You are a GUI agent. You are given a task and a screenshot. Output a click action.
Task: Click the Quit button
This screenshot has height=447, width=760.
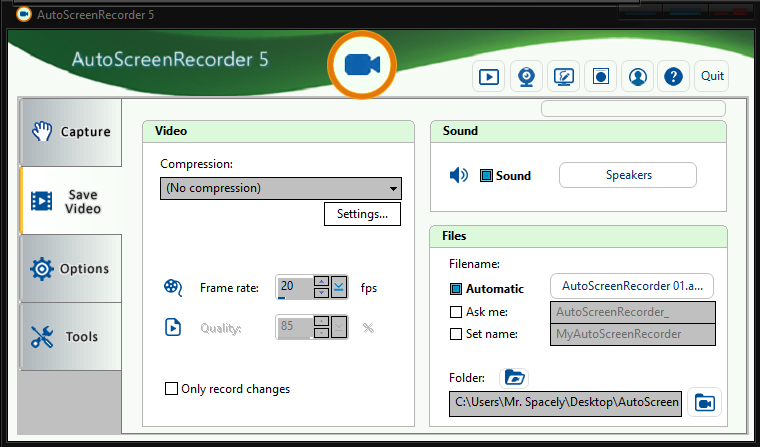tap(712, 76)
